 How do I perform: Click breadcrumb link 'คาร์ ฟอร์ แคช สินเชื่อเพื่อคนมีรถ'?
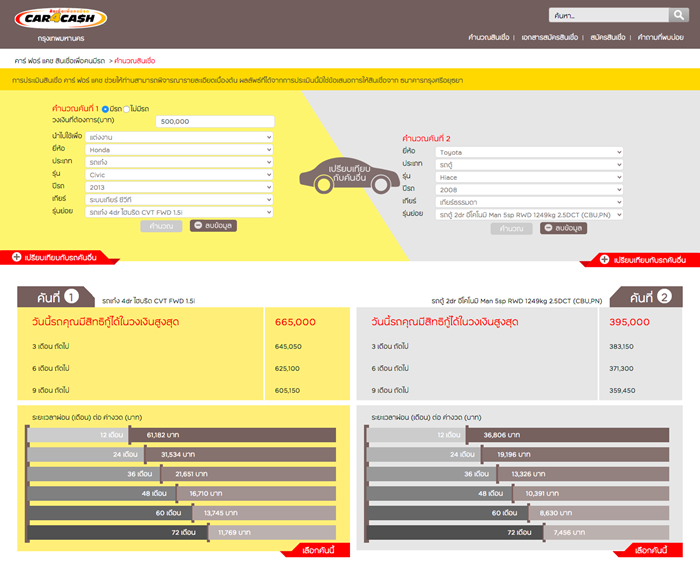[x=59, y=61]
